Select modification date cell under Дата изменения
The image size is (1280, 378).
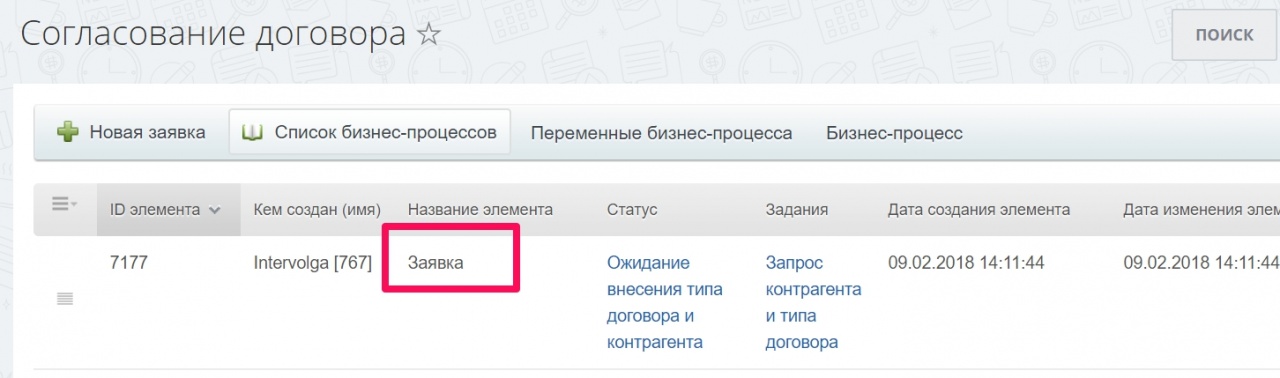point(1201,262)
